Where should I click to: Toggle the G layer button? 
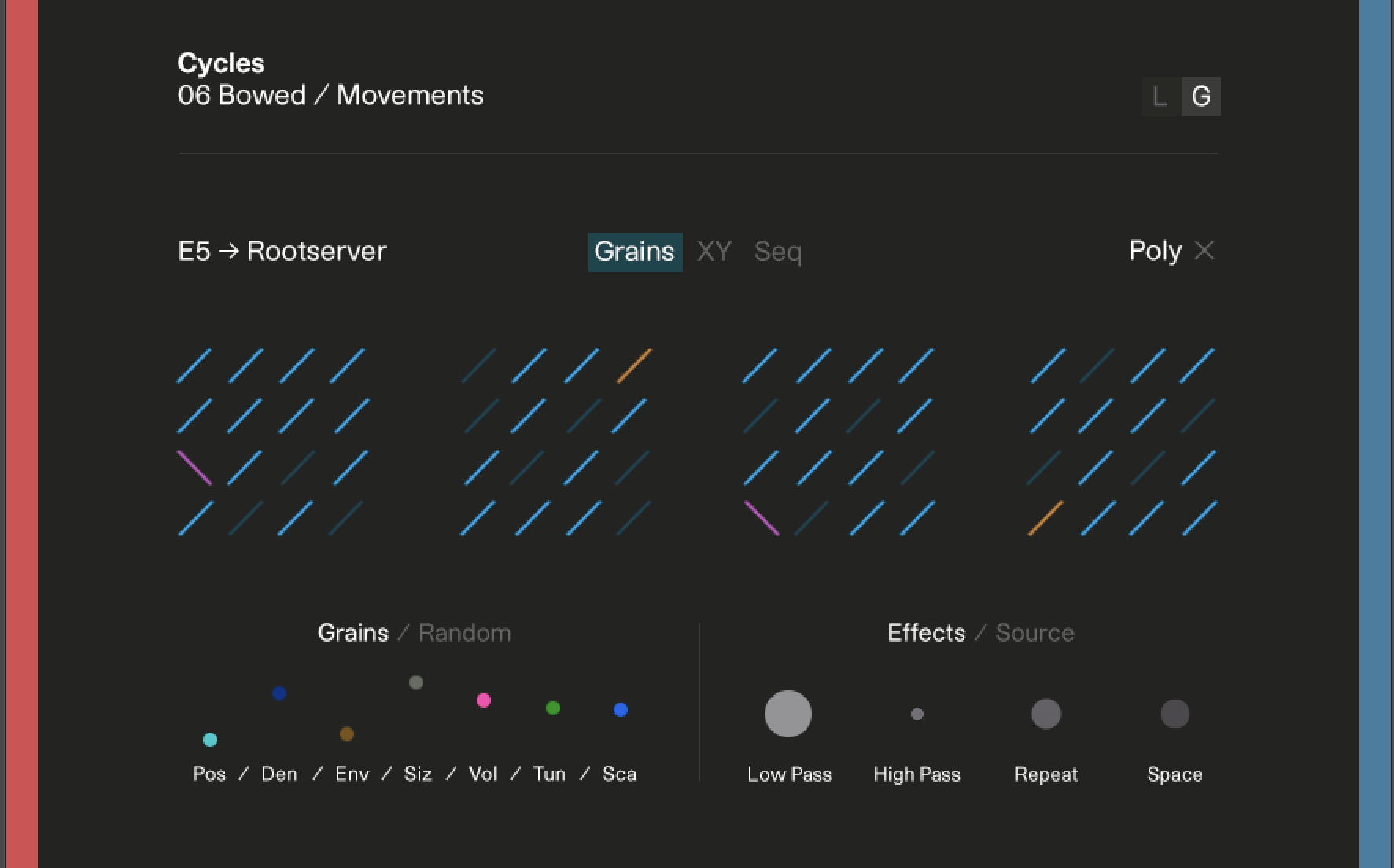point(1201,97)
